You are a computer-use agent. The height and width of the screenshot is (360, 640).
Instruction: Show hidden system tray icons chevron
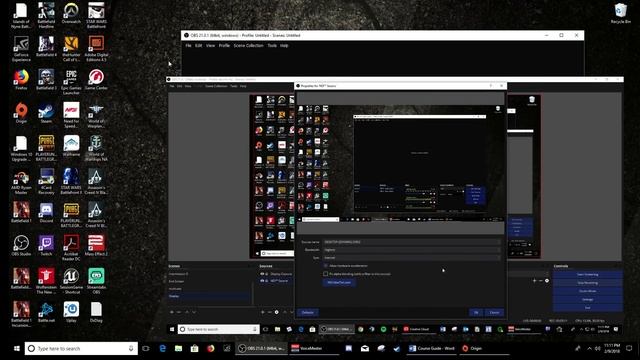[589, 349]
